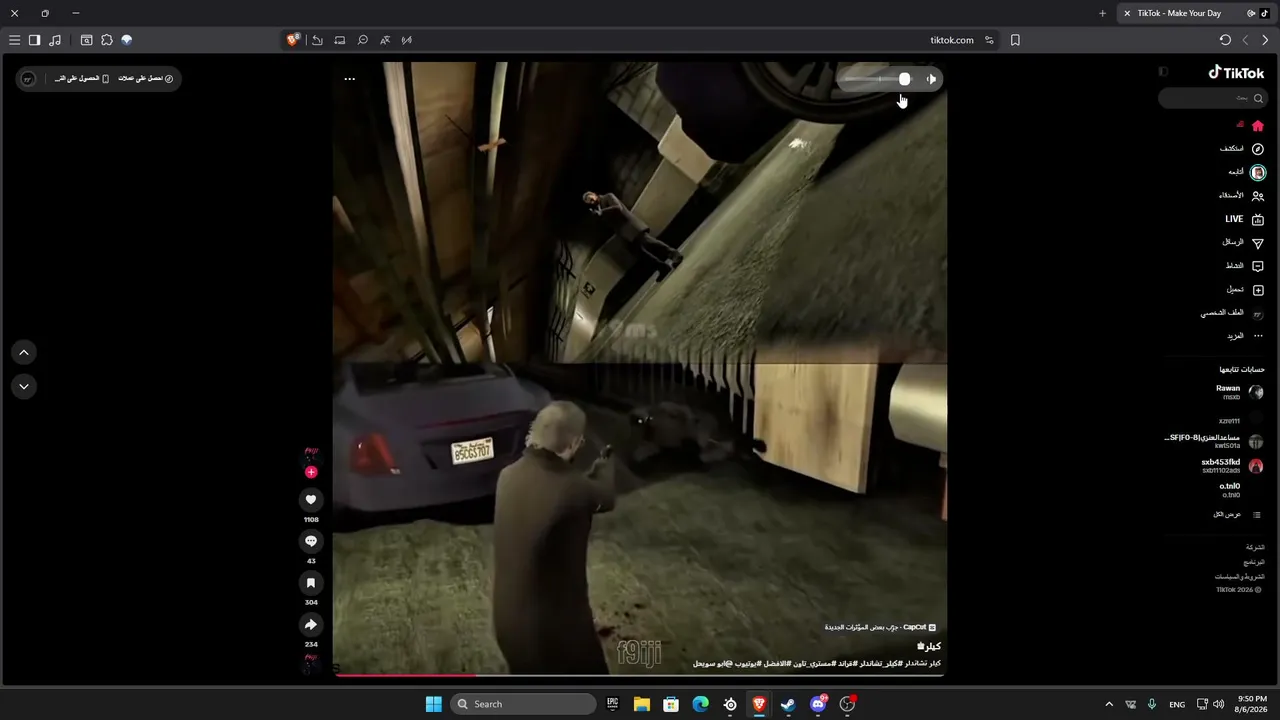Click the taskbar Search box
This screenshot has width=1280, height=720.
tap(524, 704)
